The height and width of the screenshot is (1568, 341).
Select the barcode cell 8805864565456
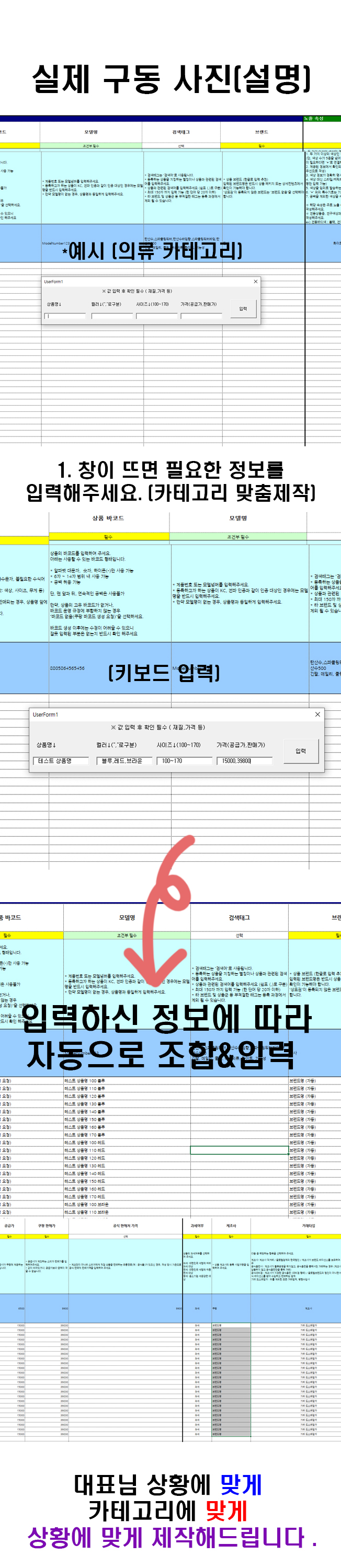pyautogui.click(x=67, y=668)
